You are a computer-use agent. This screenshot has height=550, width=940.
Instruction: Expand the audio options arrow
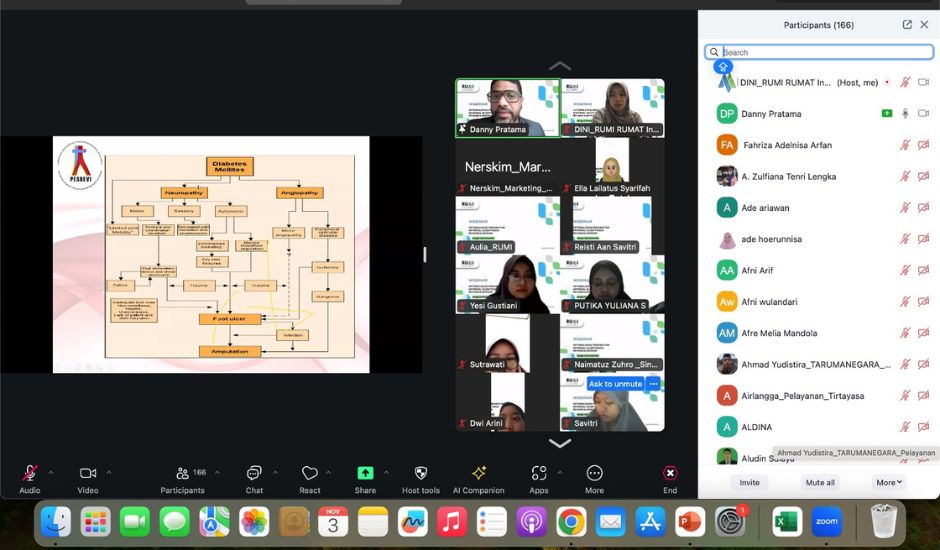51,473
